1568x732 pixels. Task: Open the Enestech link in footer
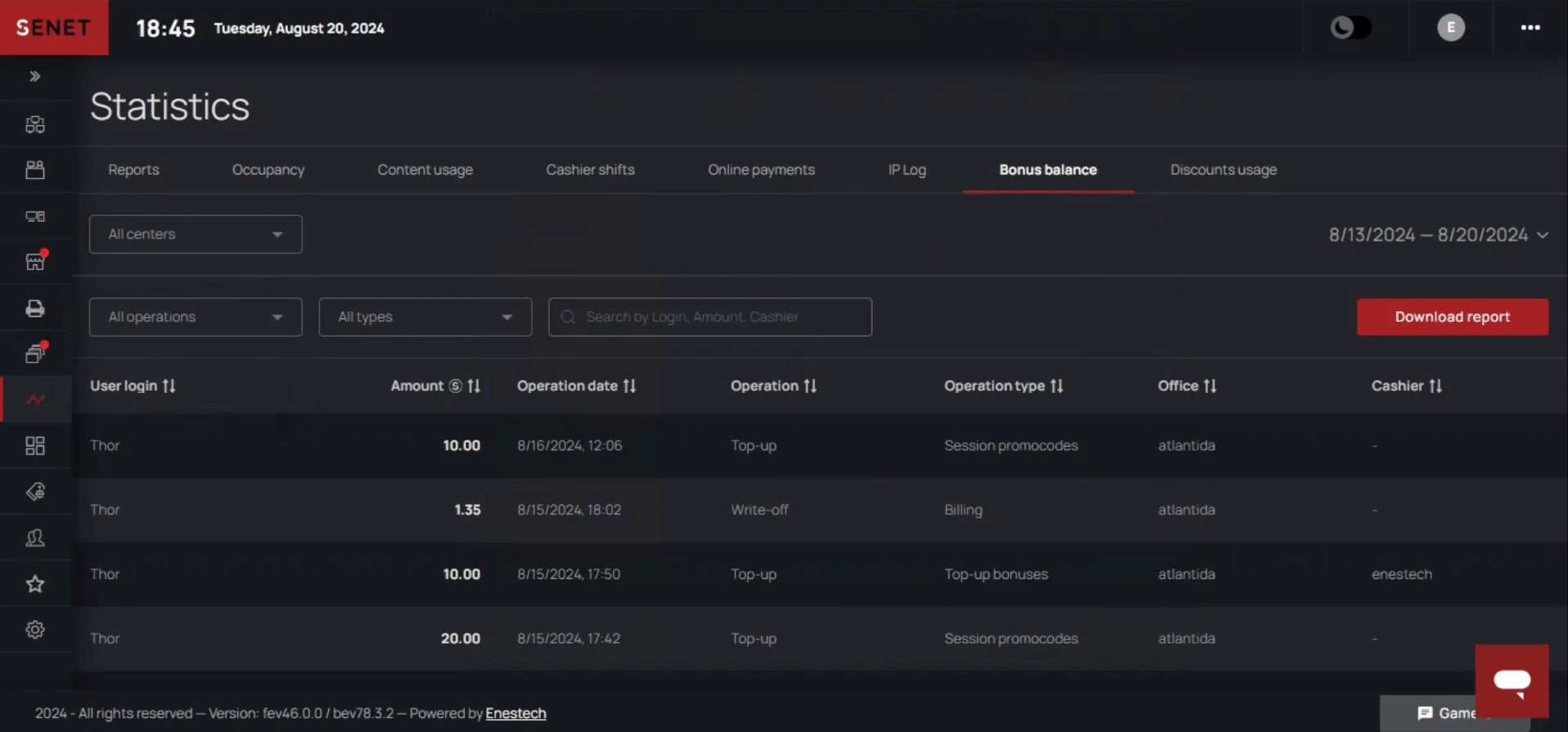point(516,713)
